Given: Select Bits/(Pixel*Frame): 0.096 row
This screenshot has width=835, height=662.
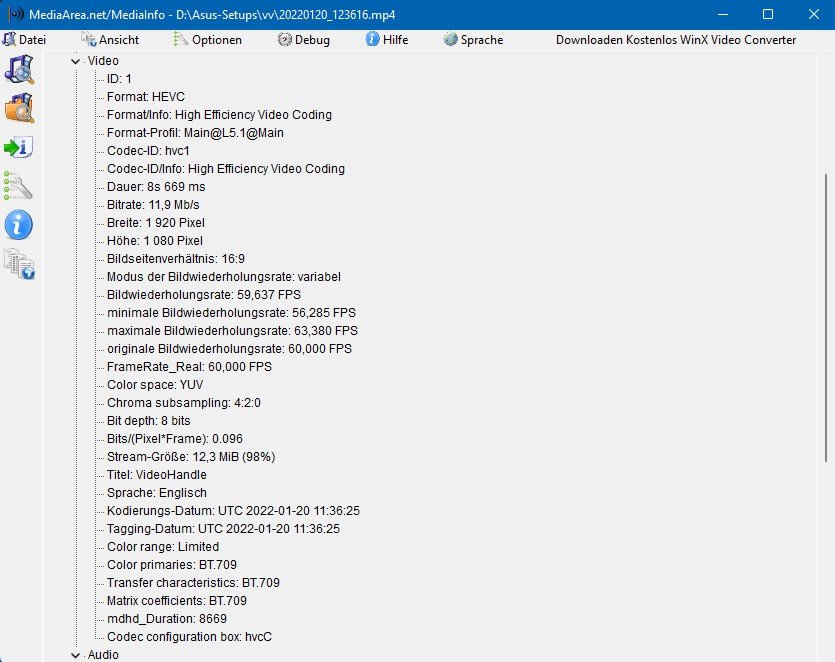Looking at the screenshot, I should [x=175, y=439].
